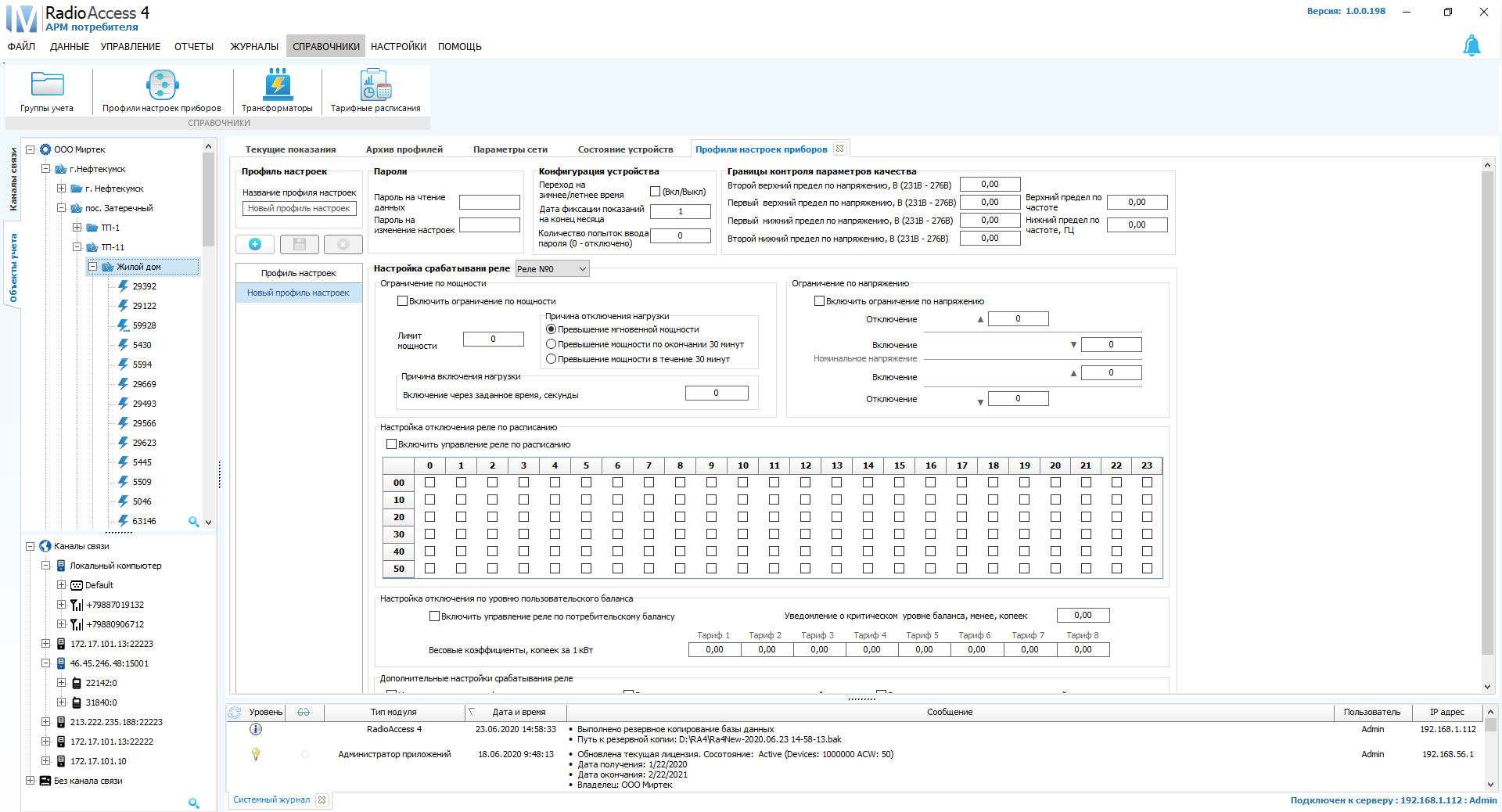Select Превышение мощности в течение 30 минут
This screenshot has height=812, width=1502.
pos(551,359)
